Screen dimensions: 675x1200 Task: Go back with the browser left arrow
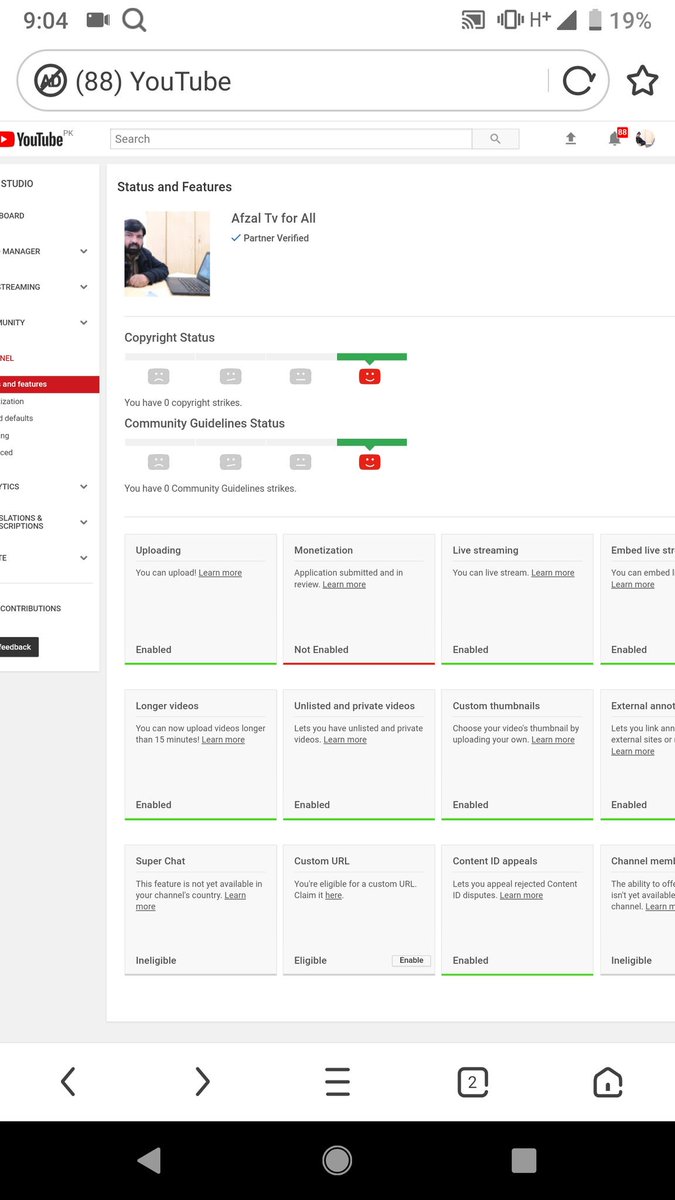click(x=68, y=1081)
